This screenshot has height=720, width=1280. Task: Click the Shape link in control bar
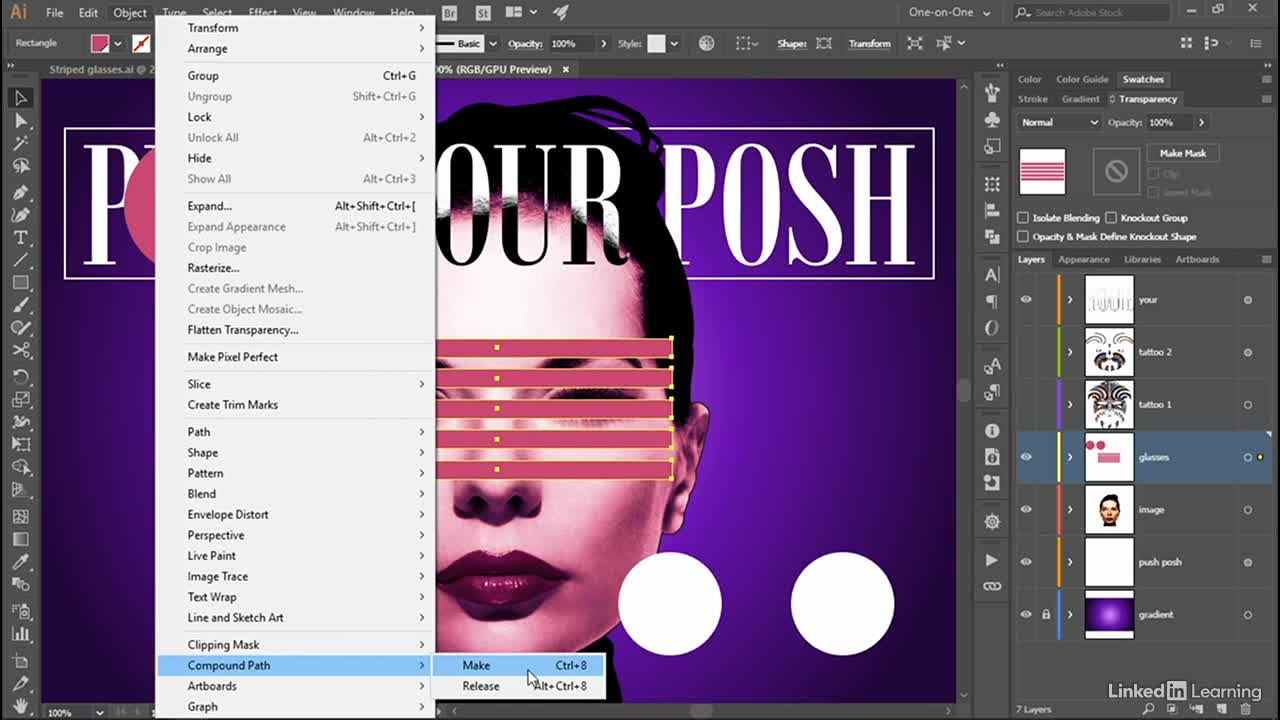[x=791, y=43]
